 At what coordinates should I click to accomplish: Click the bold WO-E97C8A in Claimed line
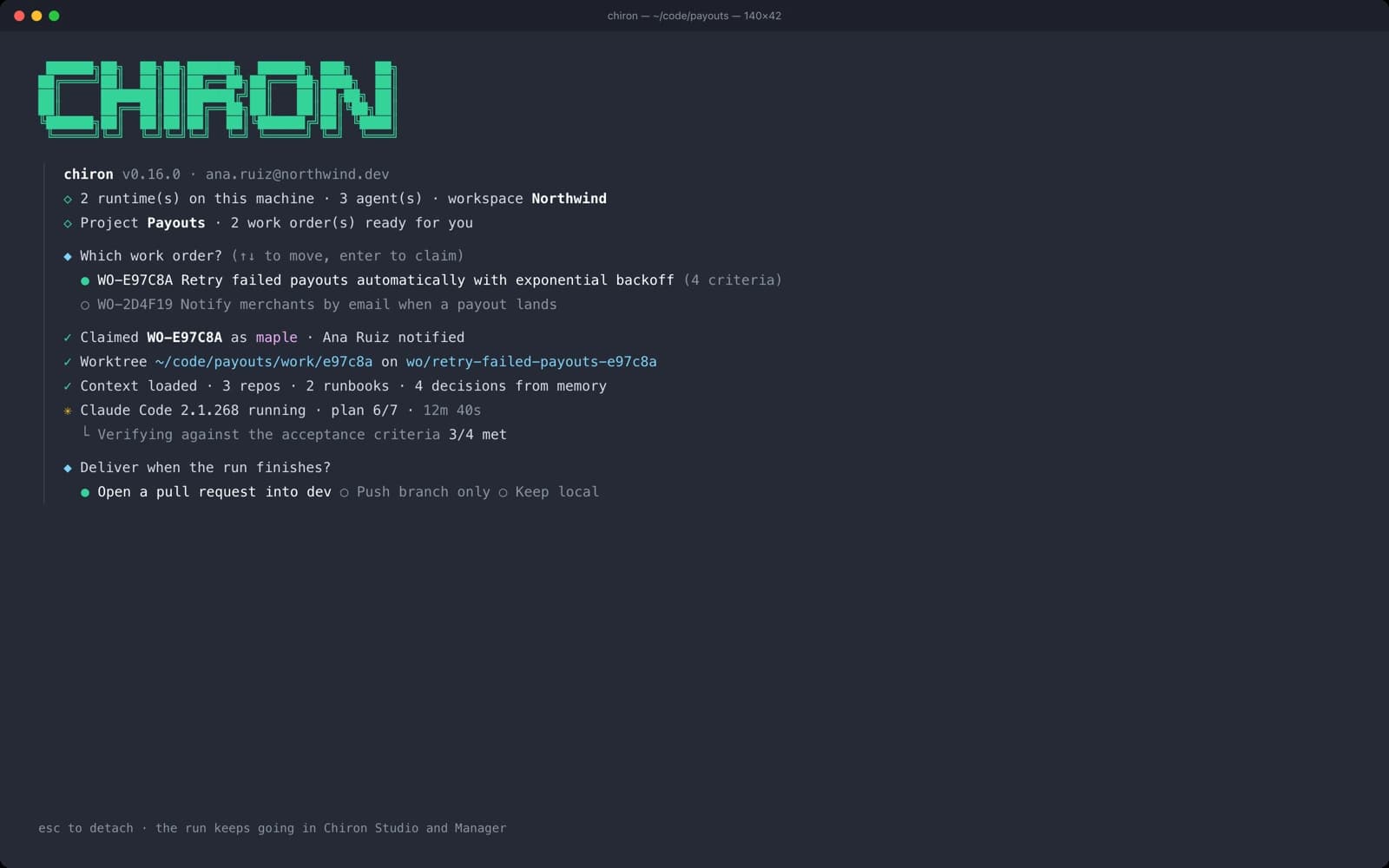[x=184, y=338]
